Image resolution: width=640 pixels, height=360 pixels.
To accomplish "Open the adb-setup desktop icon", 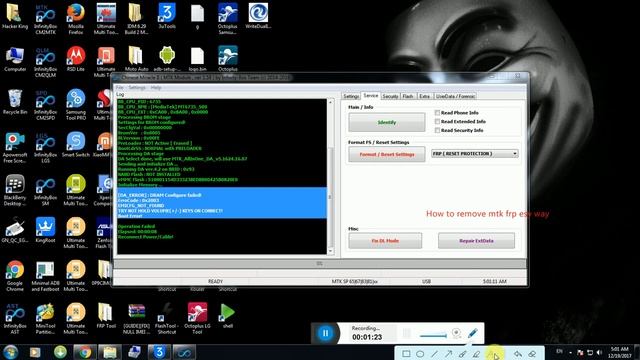I will pyautogui.click(x=167, y=59).
